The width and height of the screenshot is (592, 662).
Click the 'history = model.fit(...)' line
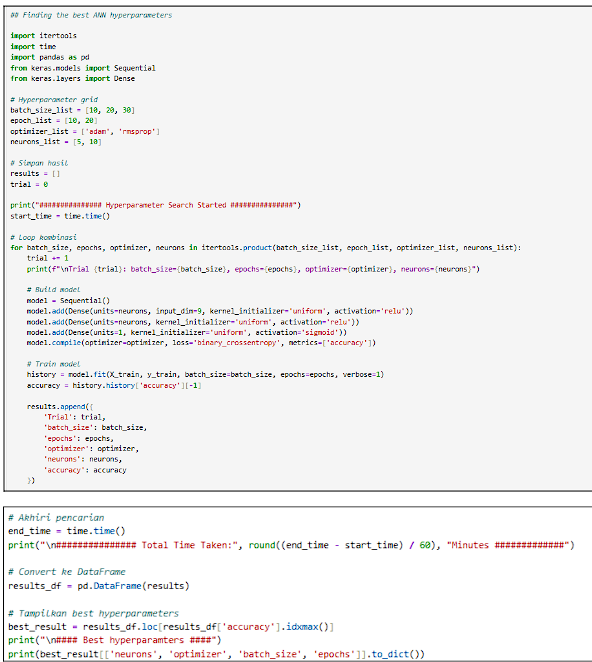205,374
